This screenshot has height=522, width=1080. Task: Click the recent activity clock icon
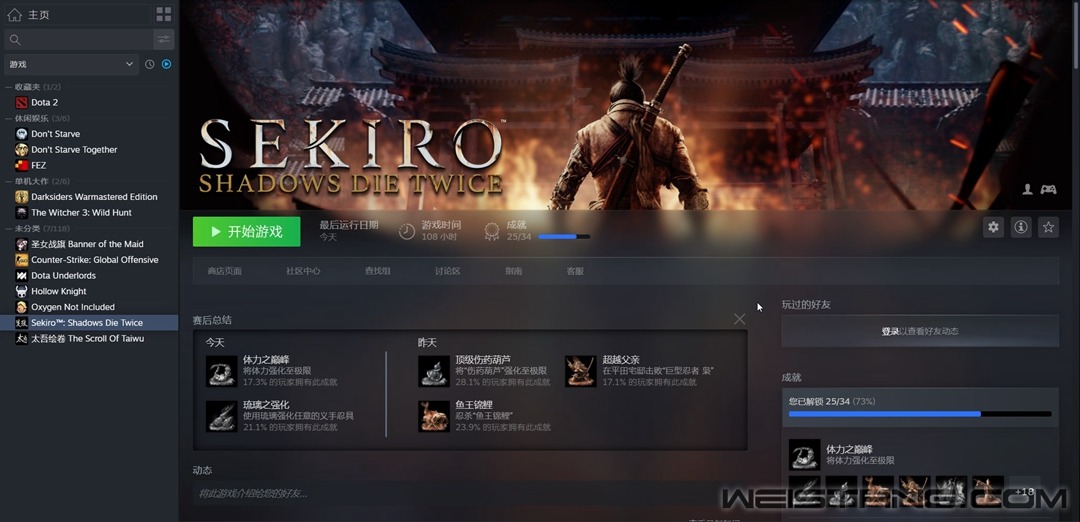[x=150, y=64]
